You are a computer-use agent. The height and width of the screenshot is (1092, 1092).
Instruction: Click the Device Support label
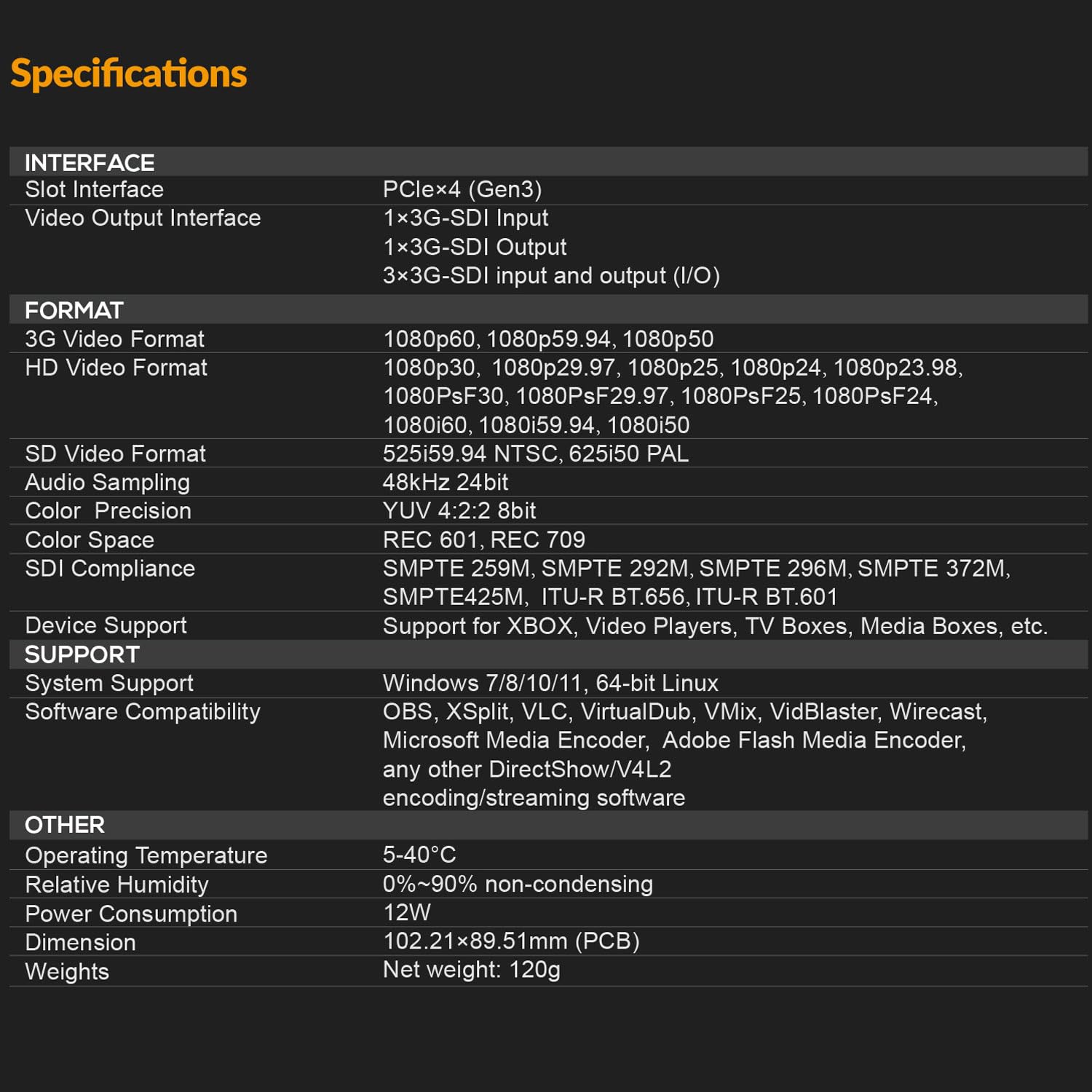(106, 625)
